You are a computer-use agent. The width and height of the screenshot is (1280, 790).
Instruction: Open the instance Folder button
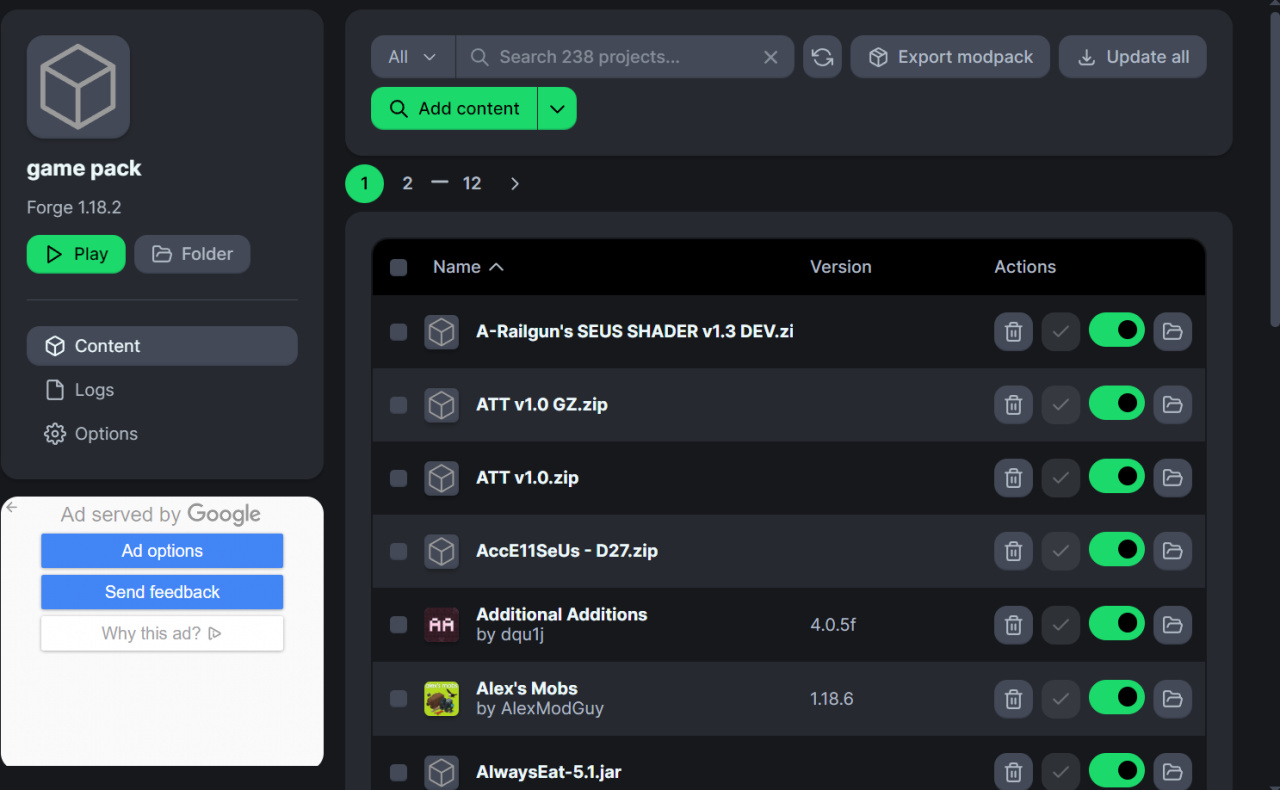[x=192, y=254]
